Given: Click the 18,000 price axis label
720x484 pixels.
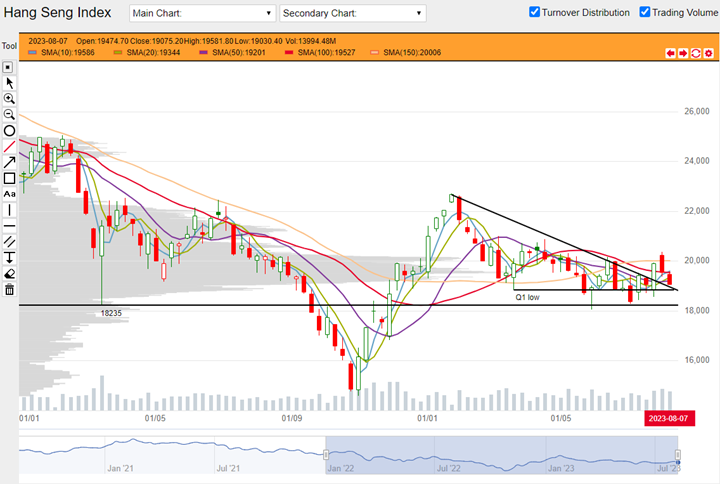Looking at the screenshot, I should click(x=697, y=310).
